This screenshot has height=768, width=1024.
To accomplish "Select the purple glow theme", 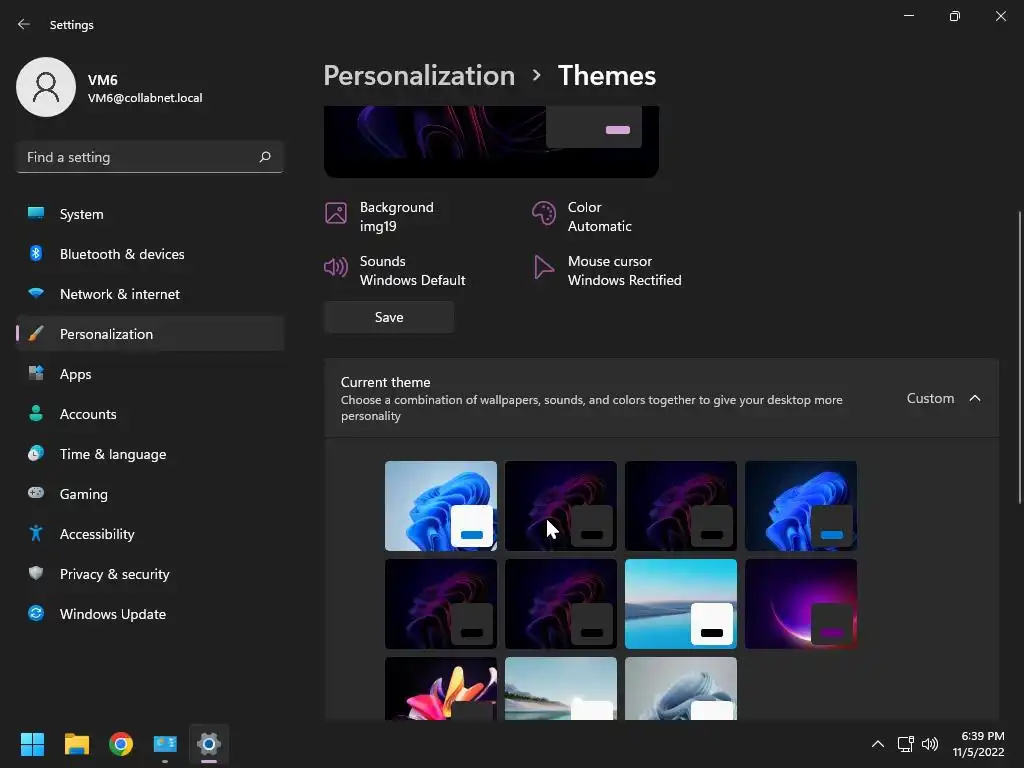I will [801, 603].
